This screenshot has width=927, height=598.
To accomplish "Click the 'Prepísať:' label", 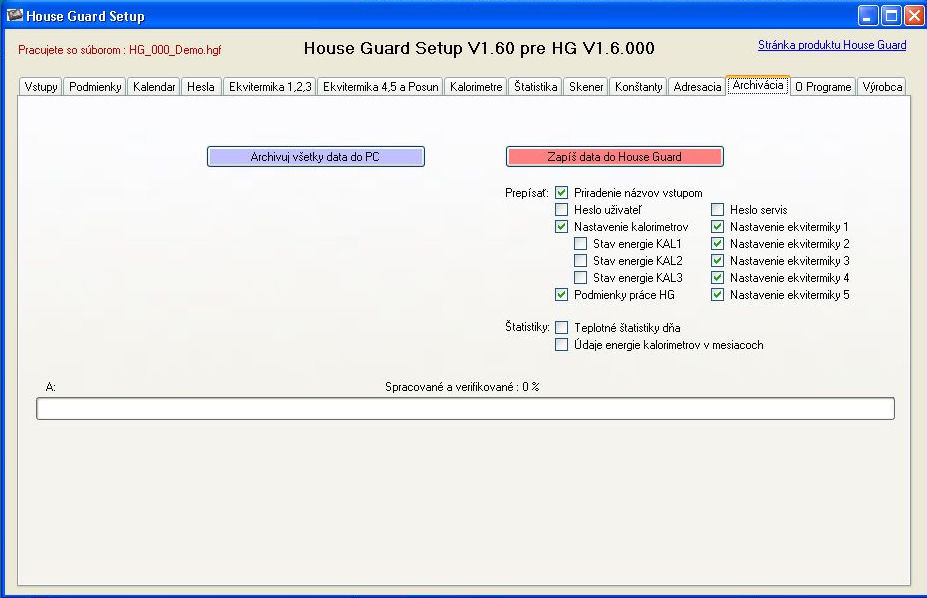I will [527, 193].
